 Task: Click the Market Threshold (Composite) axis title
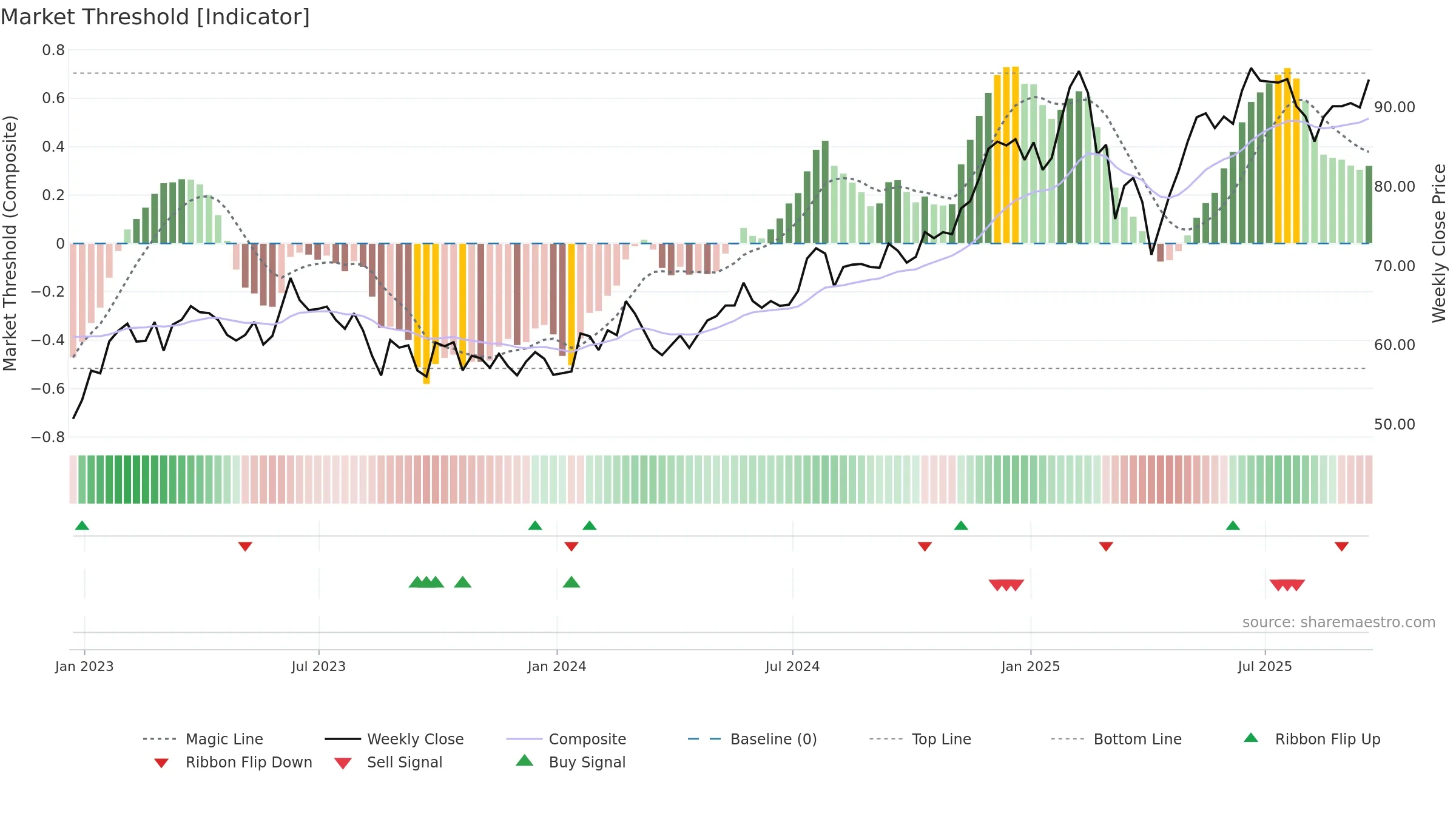10,243
